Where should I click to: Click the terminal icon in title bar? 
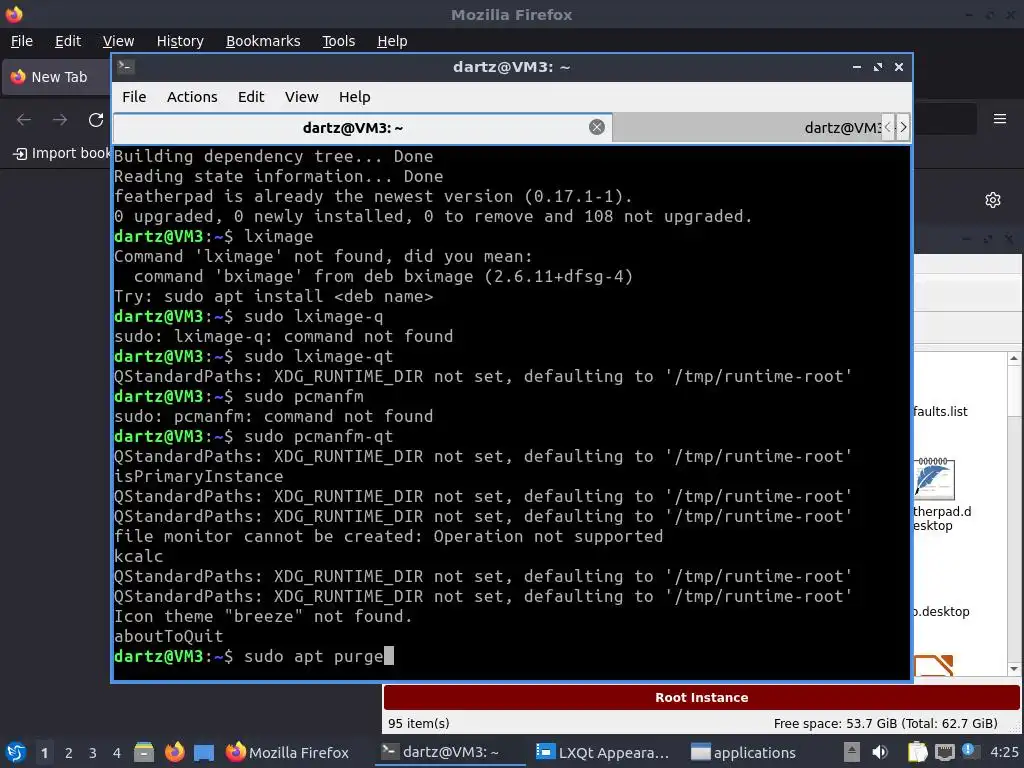[126, 67]
